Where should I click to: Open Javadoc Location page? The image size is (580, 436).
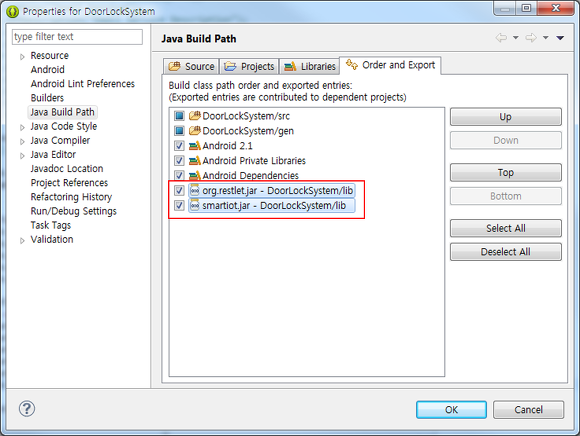click(x=67, y=169)
